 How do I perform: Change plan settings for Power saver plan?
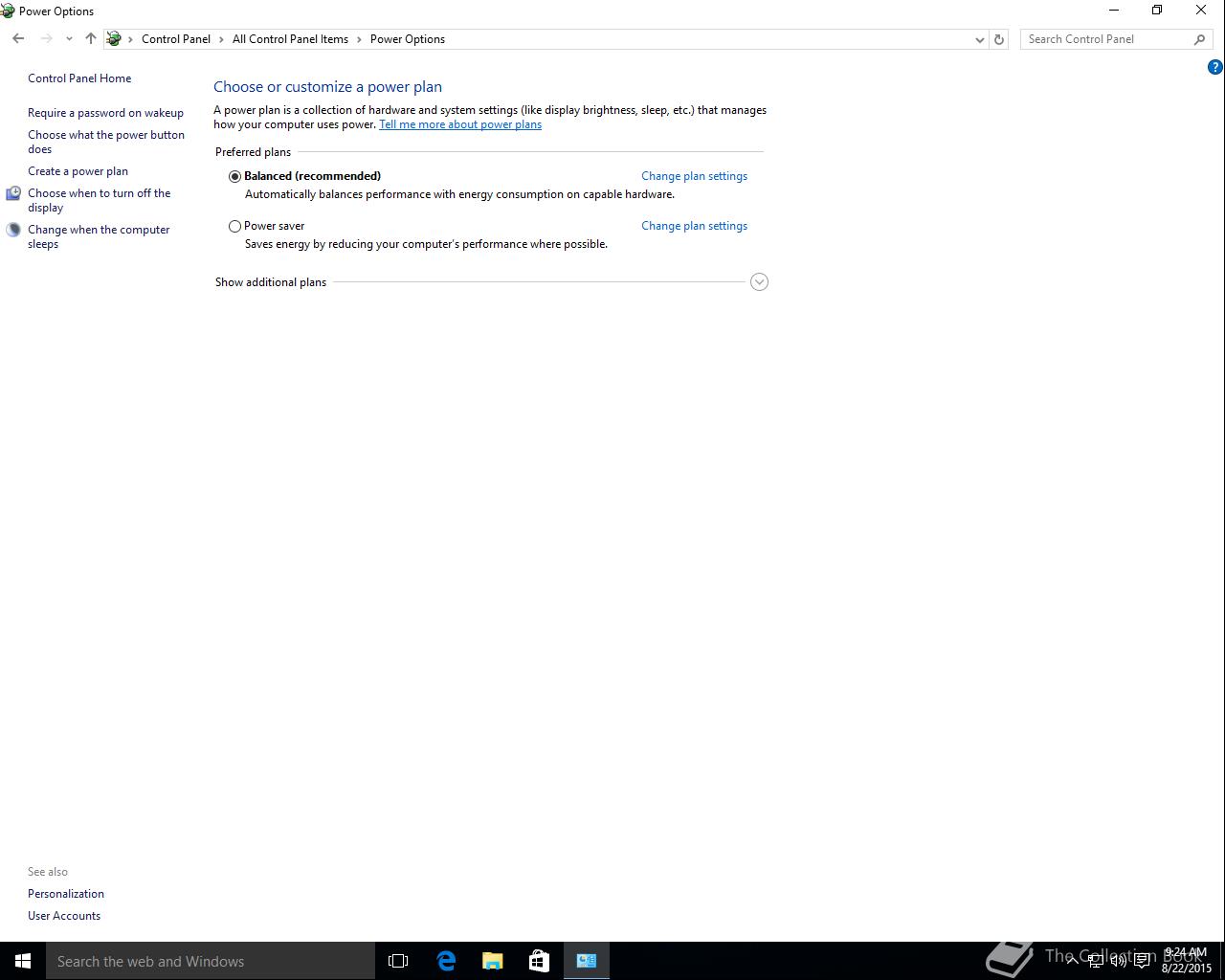(x=694, y=226)
